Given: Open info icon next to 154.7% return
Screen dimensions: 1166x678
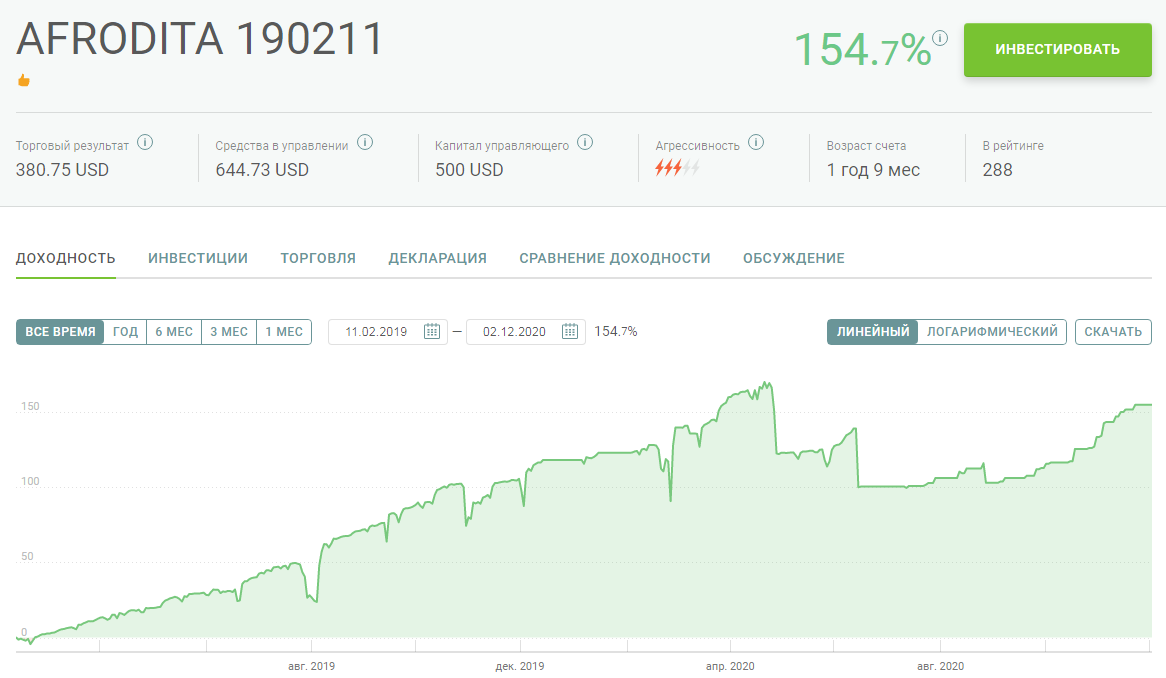Looking at the screenshot, I should coord(940,38).
